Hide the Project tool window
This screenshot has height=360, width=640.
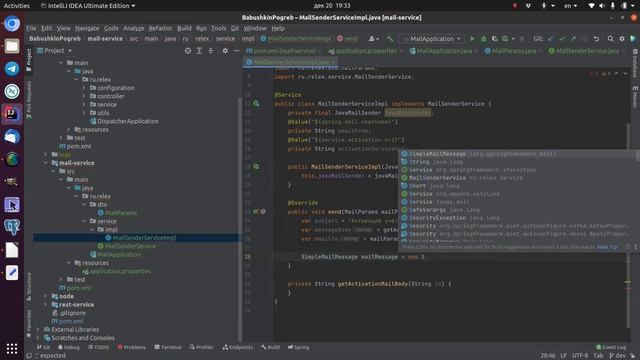point(236,51)
